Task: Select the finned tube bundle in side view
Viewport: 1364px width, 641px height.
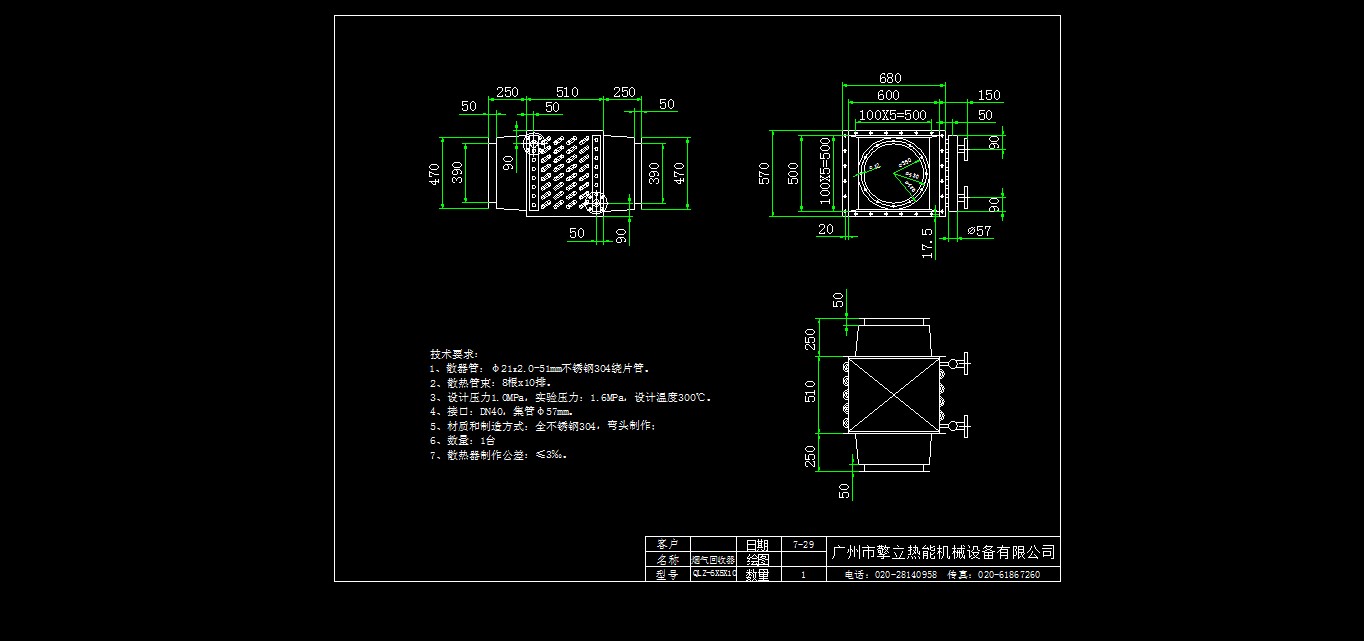Action: click(x=565, y=173)
